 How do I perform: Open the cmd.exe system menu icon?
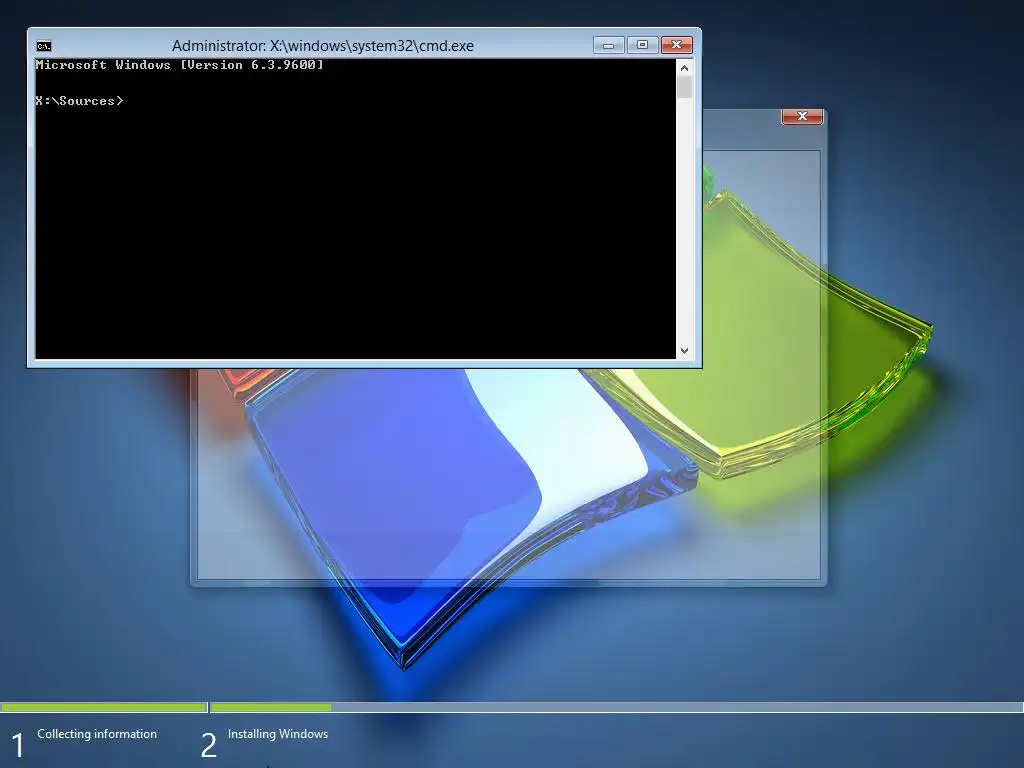point(44,46)
